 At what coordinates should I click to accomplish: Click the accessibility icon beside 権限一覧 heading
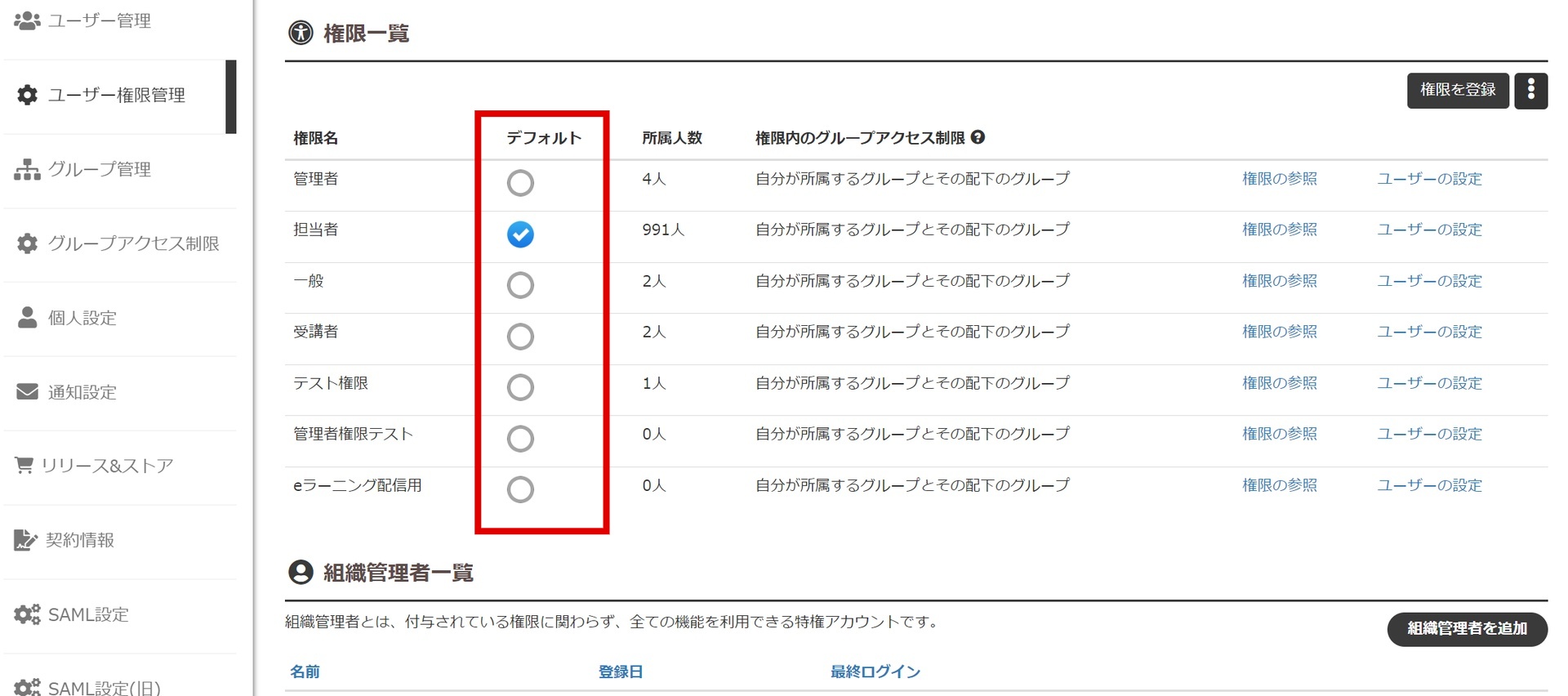coord(301,33)
